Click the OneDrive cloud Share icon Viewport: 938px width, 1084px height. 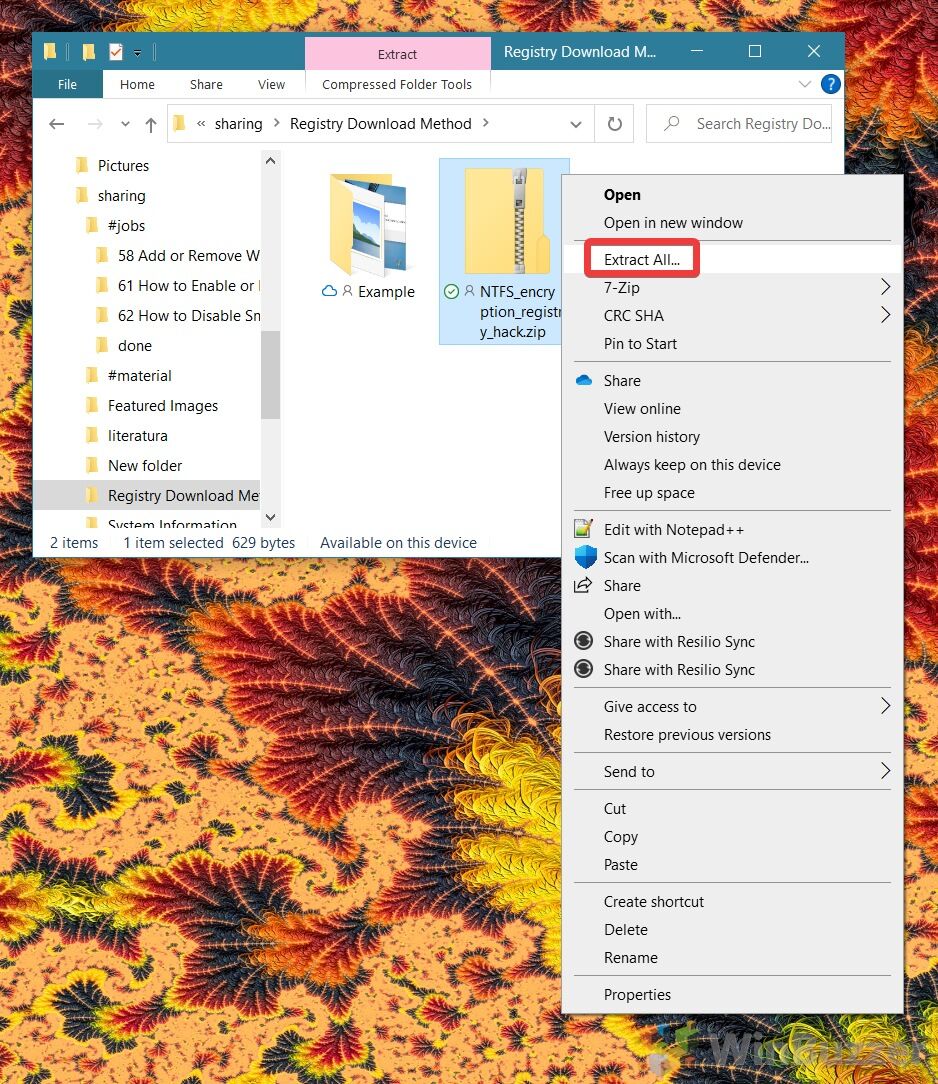click(x=584, y=380)
